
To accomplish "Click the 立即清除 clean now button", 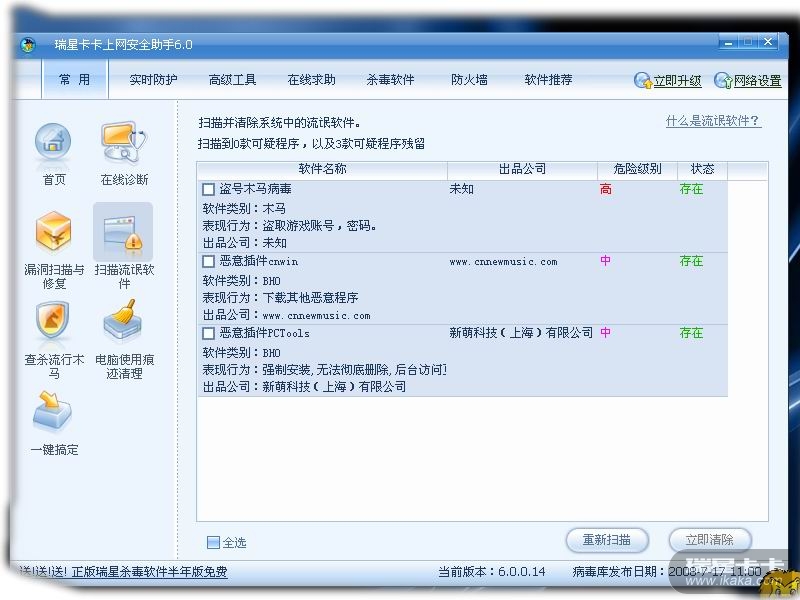I will coord(710,540).
